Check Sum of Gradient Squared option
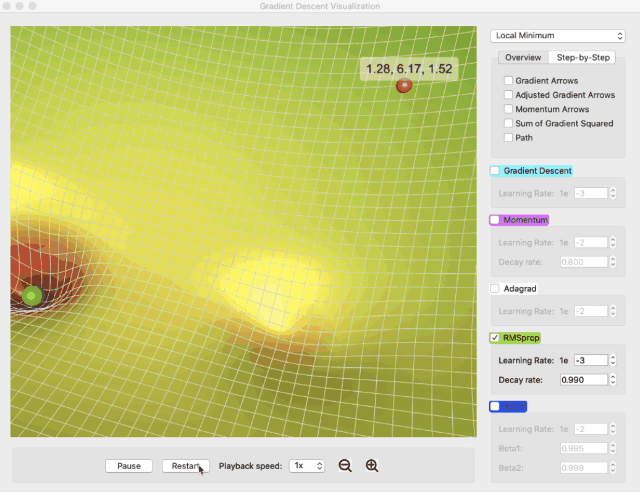 coord(508,123)
